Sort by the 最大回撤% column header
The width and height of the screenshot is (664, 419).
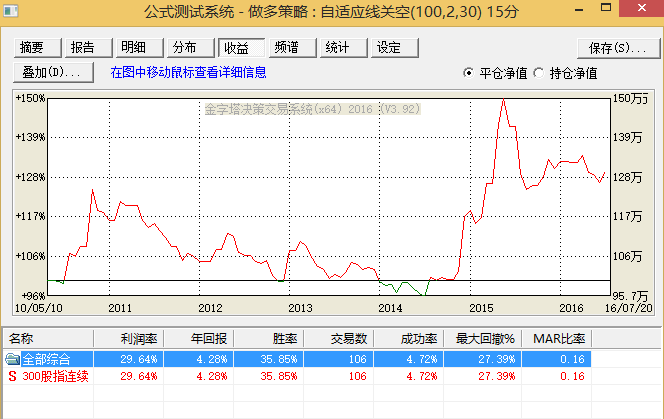click(x=484, y=339)
